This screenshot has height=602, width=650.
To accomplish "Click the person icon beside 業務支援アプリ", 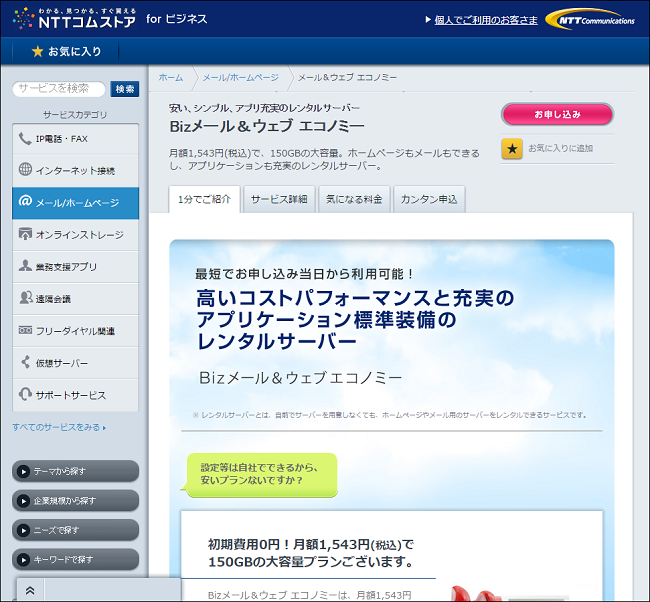I will [x=25, y=265].
